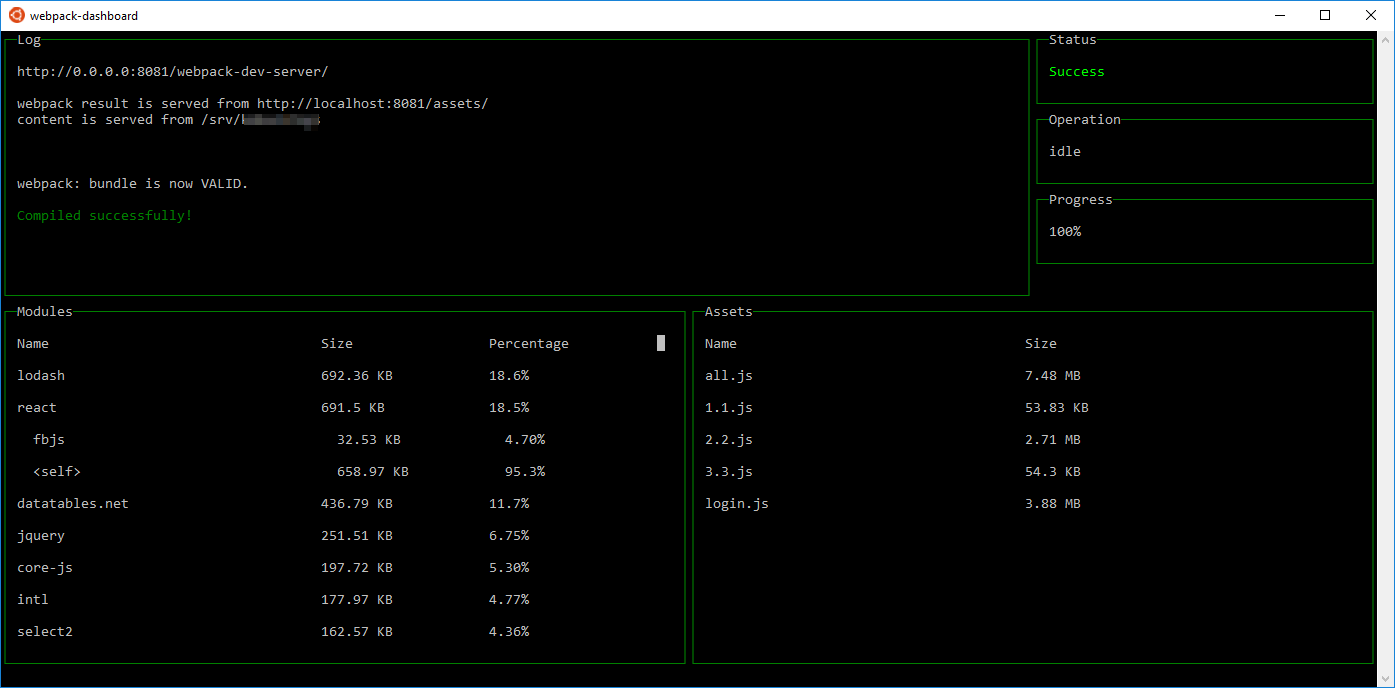Select the 2.2.js asset
1395x688 pixels.
729,440
